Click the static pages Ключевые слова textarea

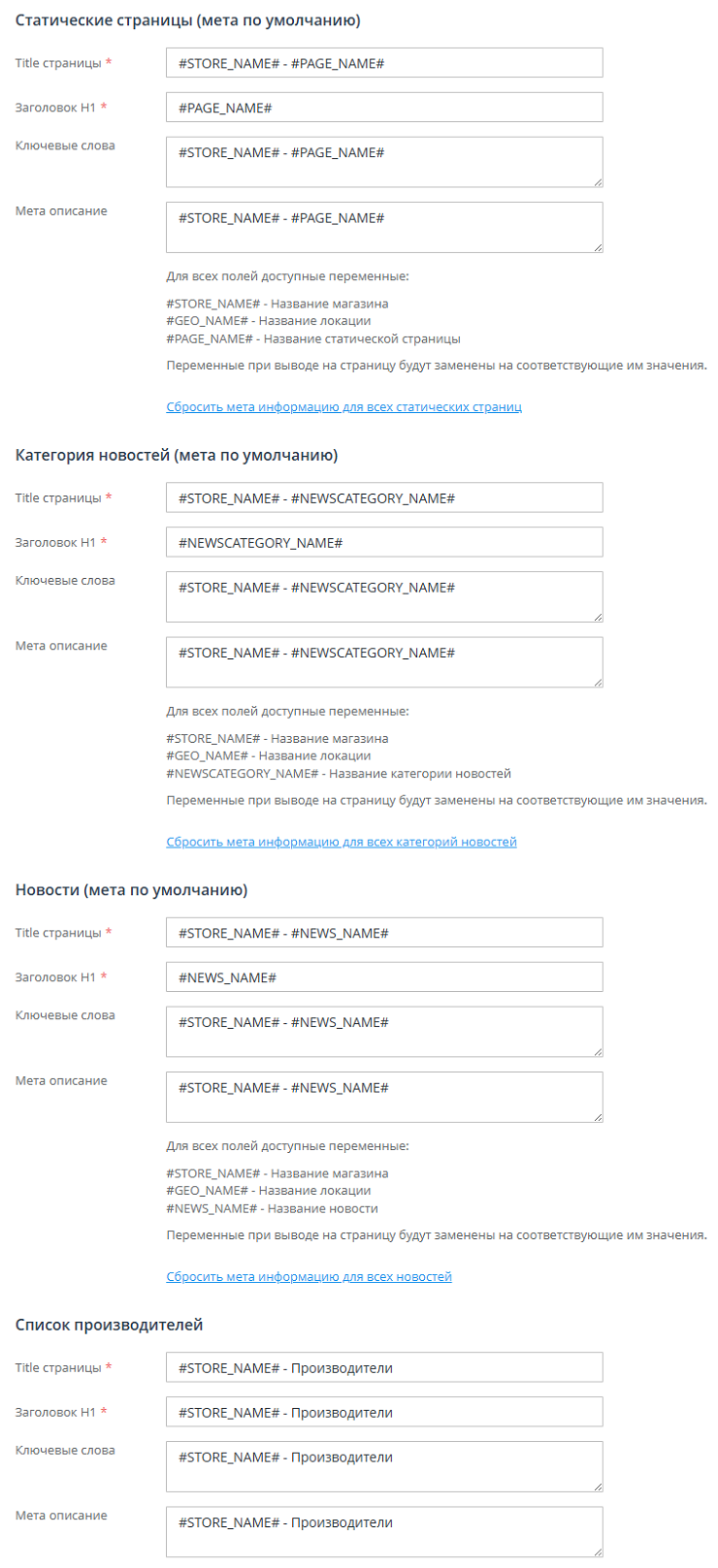pos(384,162)
